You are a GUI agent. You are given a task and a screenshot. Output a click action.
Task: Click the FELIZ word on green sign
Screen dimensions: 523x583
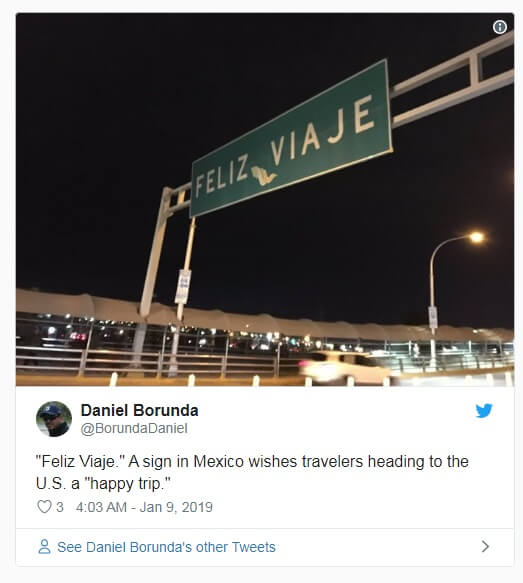point(222,177)
